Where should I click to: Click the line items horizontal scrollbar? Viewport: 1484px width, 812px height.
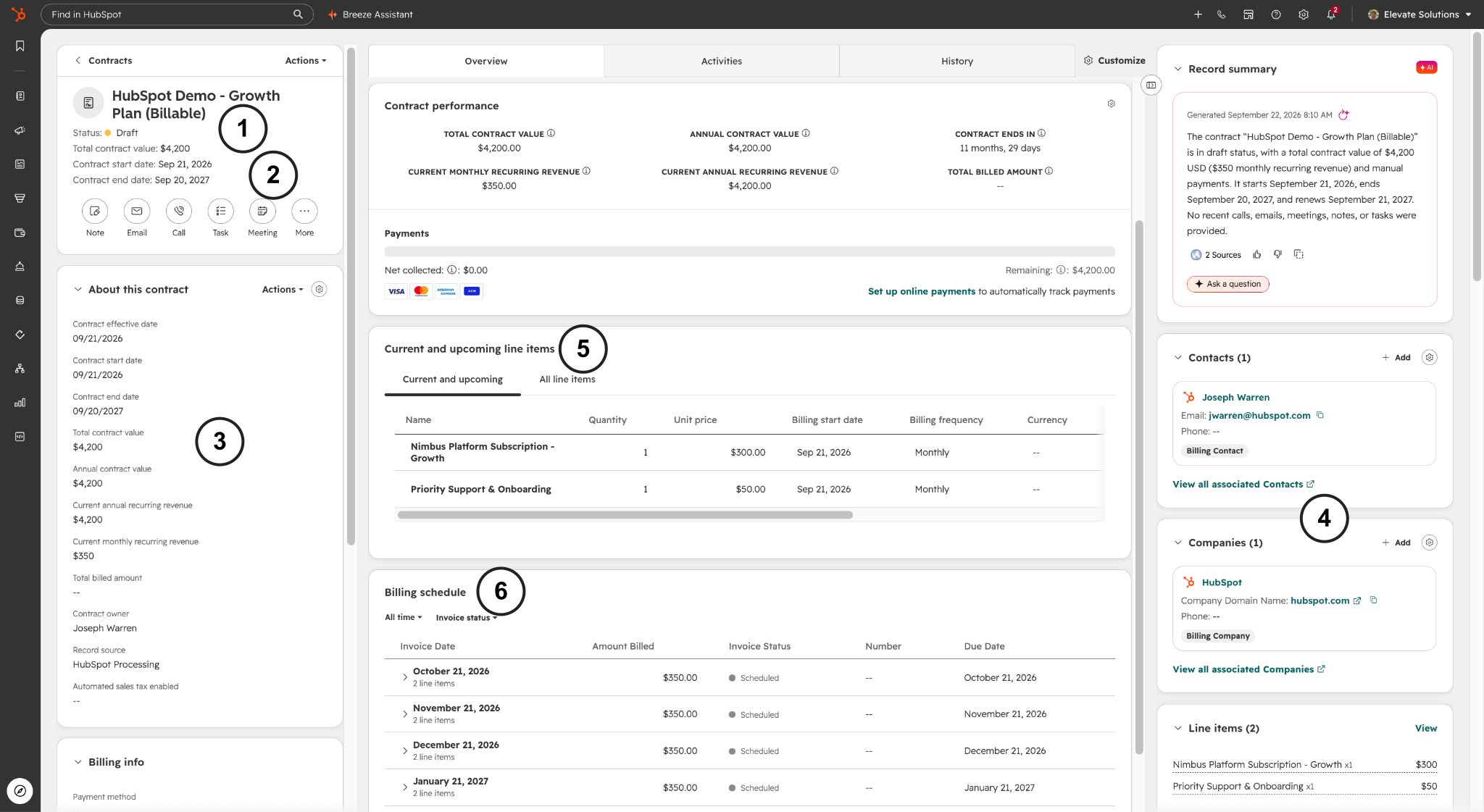tap(625, 515)
